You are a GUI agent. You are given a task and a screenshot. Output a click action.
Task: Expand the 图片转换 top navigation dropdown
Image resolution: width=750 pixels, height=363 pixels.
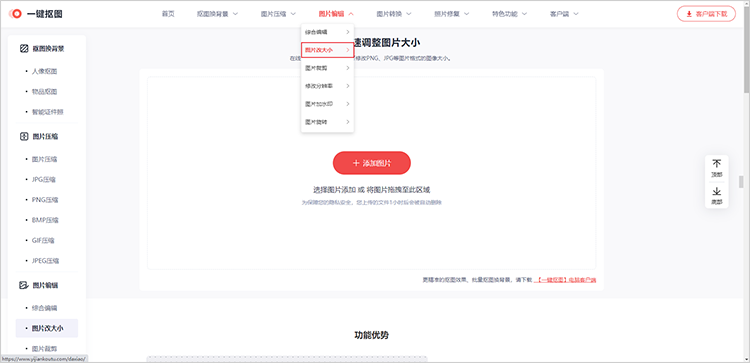[x=394, y=14]
